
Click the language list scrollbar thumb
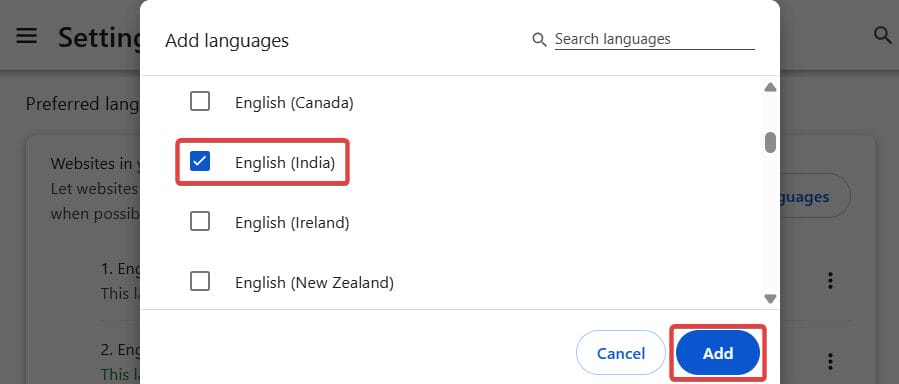point(770,142)
